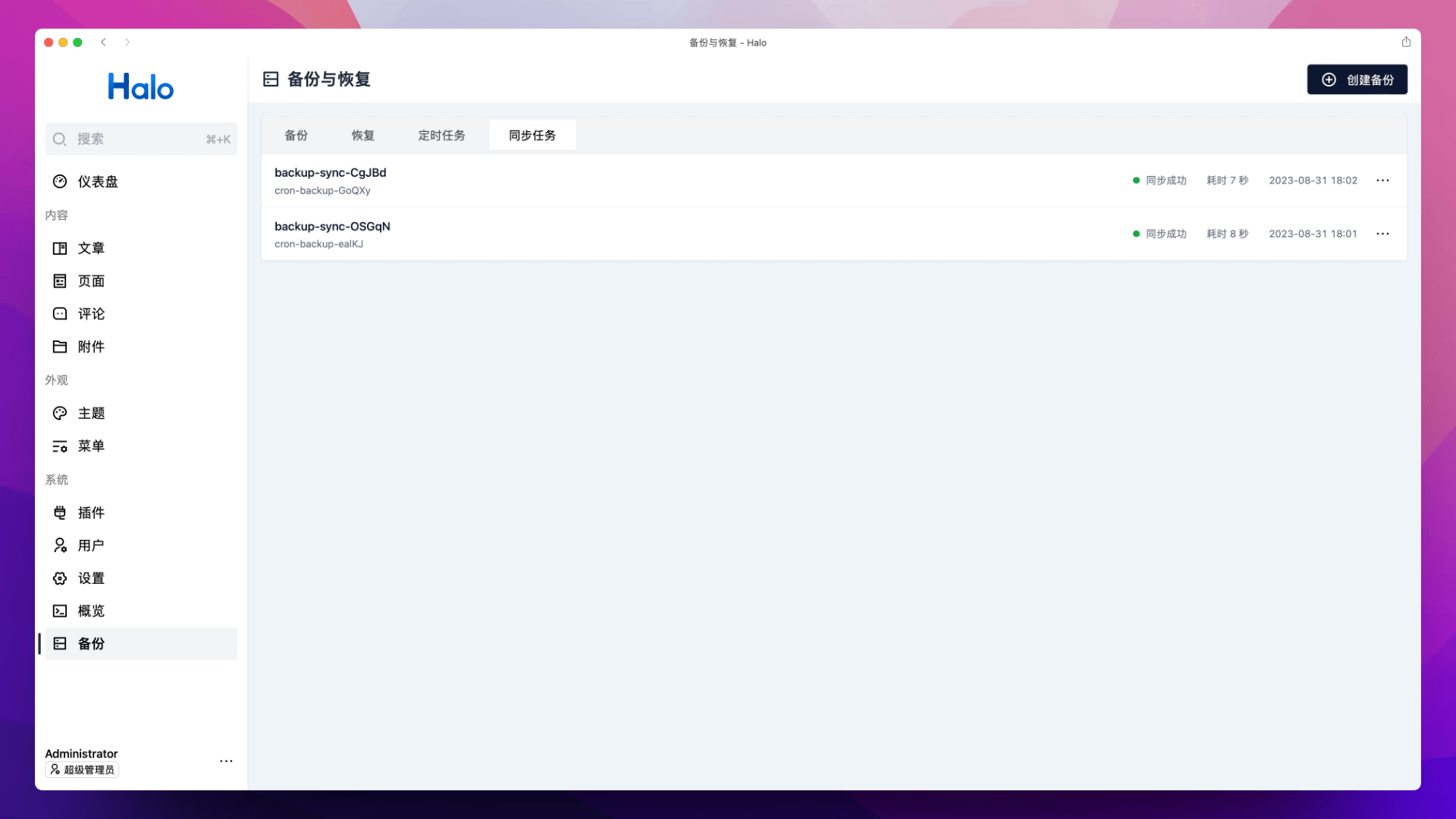
Task: Click the 评论 comment bubble icon
Action: (x=60, y=313)
